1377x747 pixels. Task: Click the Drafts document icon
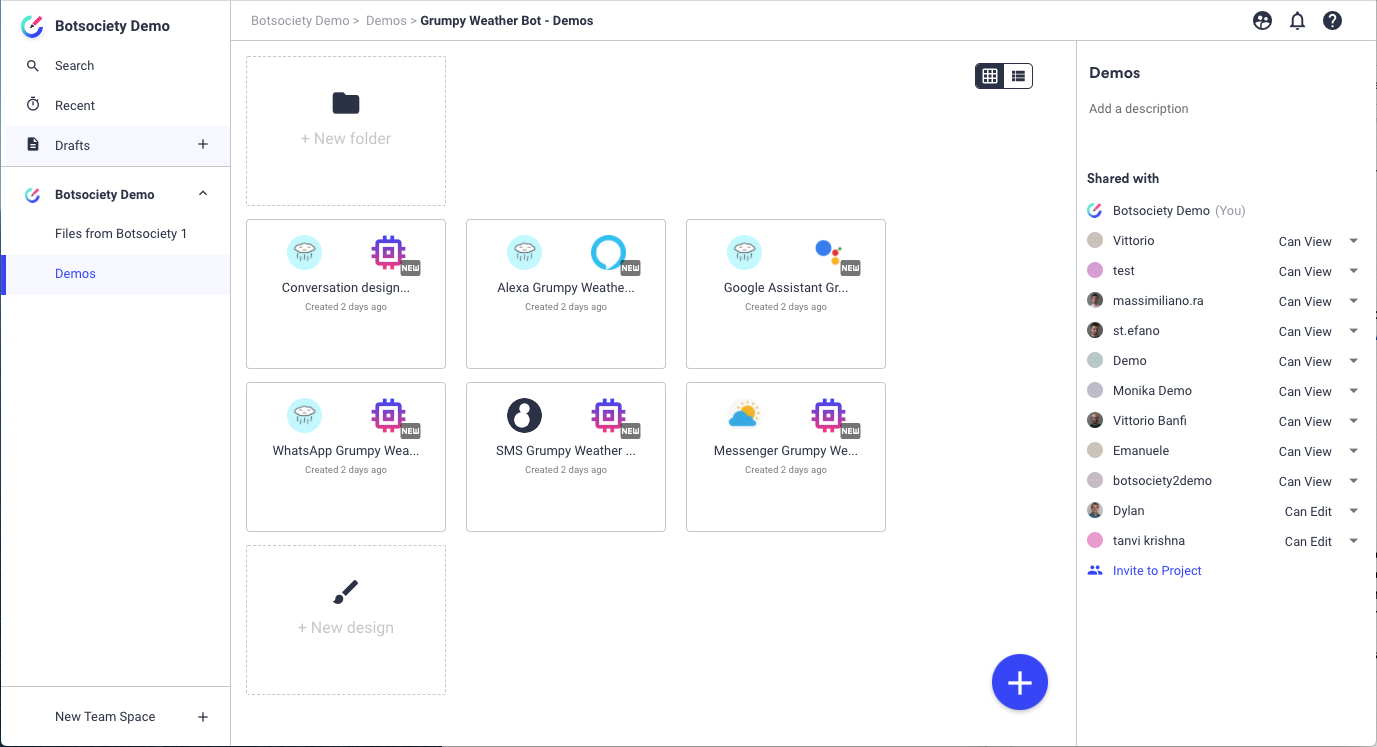coord(33,144)
